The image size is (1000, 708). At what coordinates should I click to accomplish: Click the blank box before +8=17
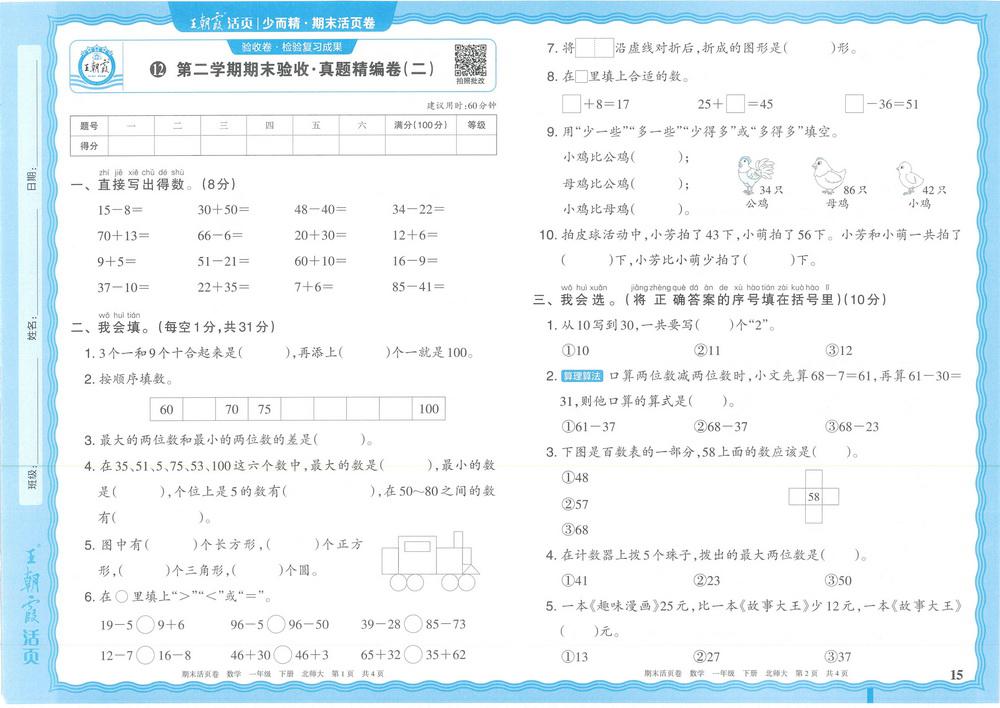(571, 103)
